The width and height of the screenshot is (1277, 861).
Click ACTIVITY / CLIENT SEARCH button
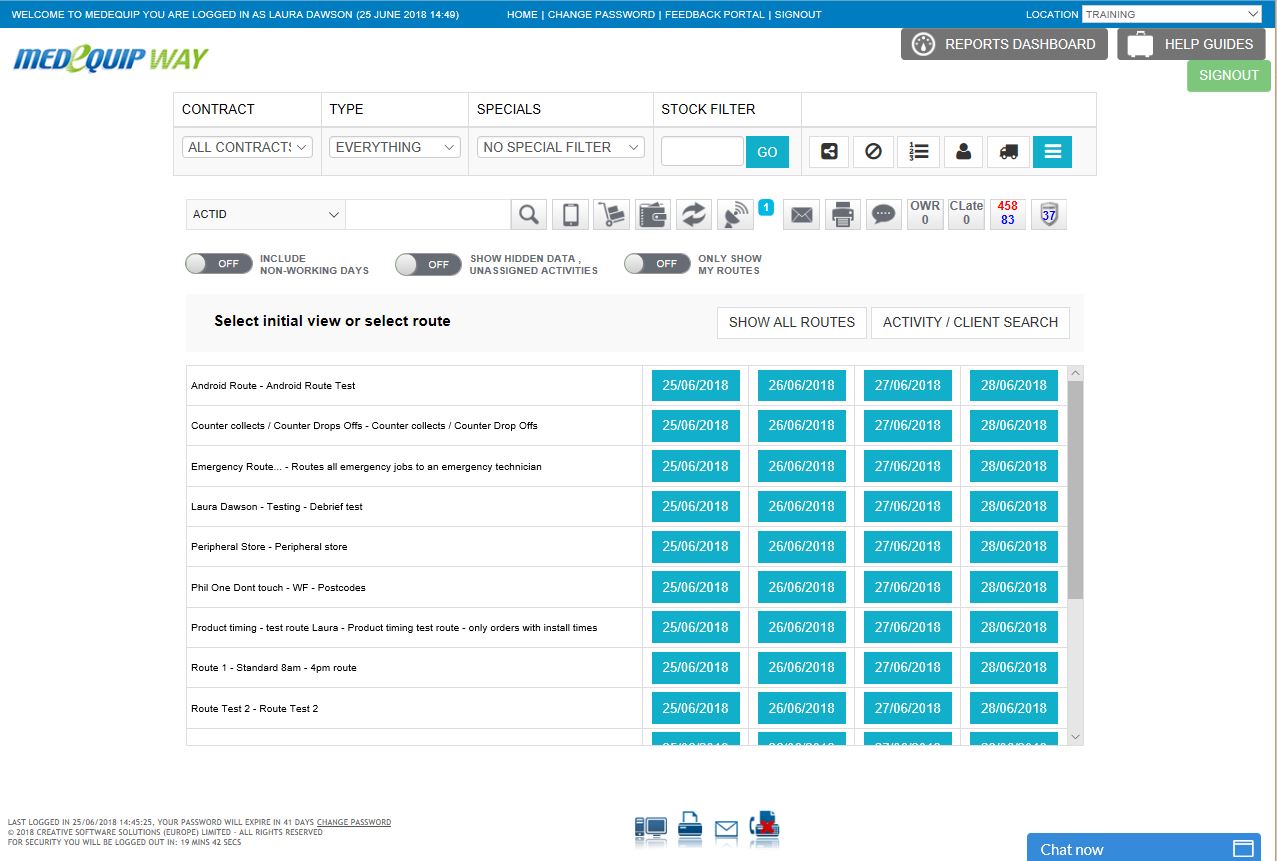[x=970, y=322]
